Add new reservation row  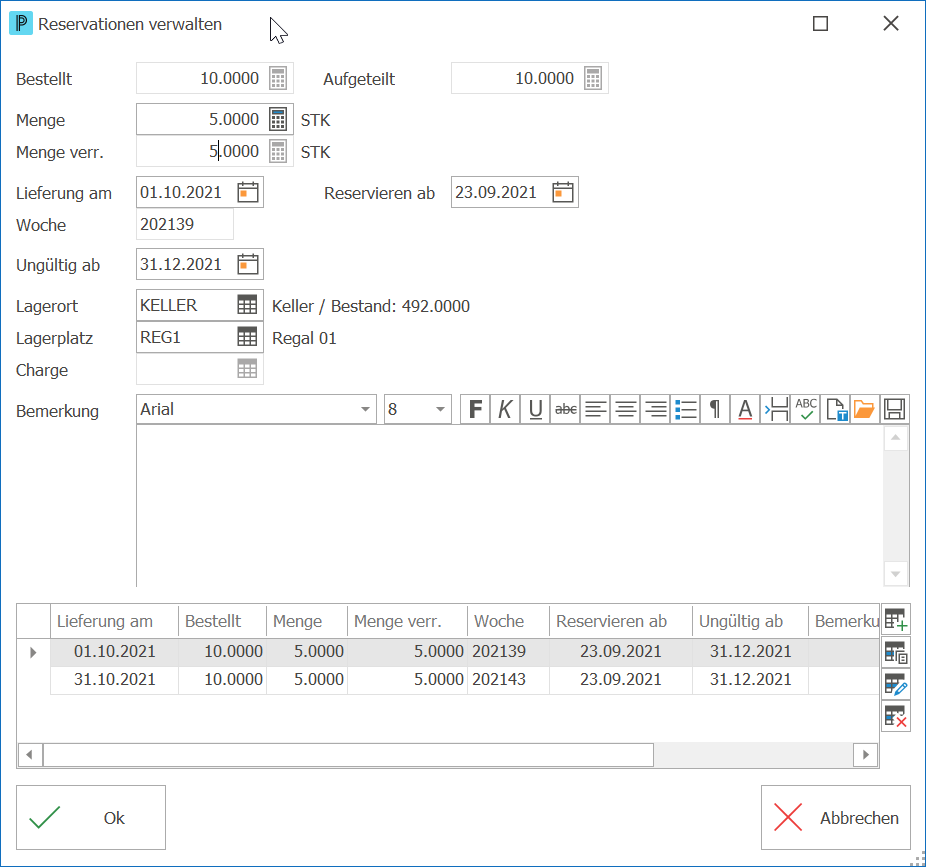coord(896,620)
